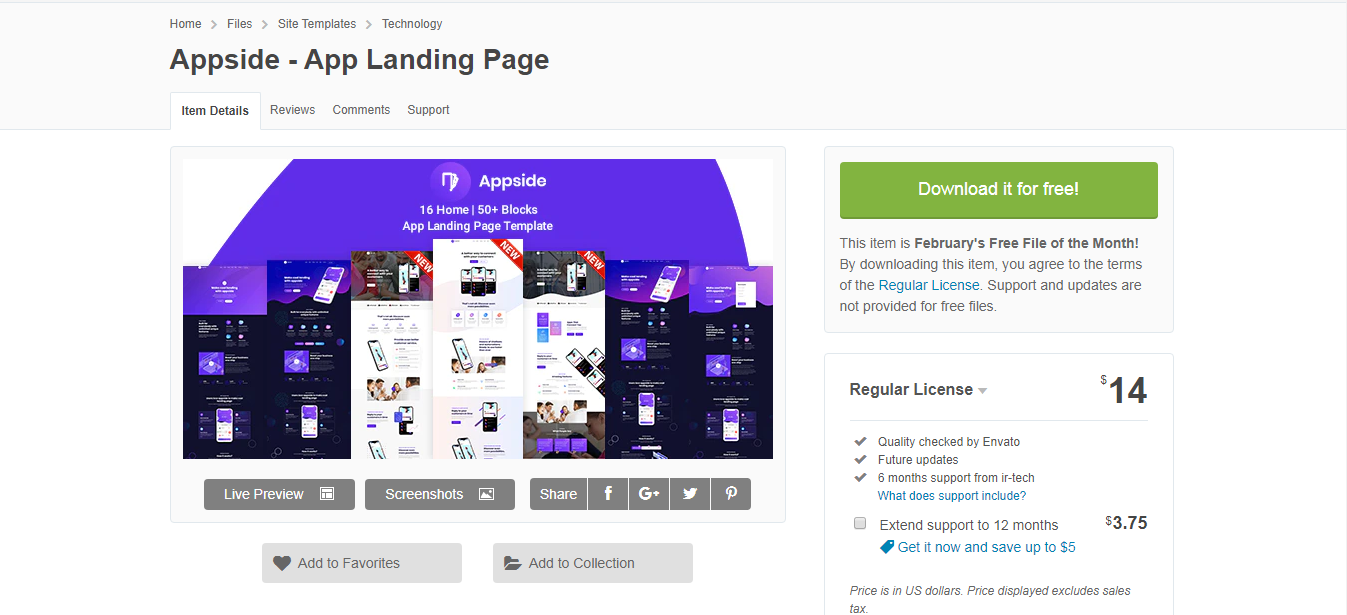Share on Pinterest using its icon
This screenshot has width=1347, height=615.
731,494
